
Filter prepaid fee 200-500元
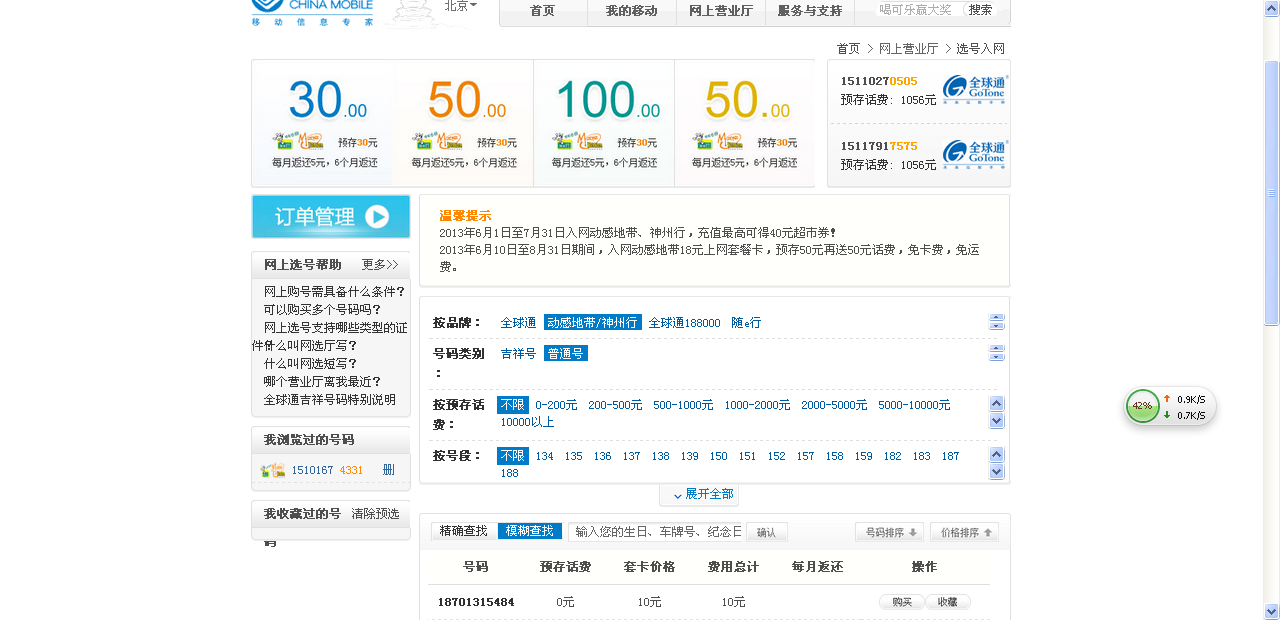[615, 405]
